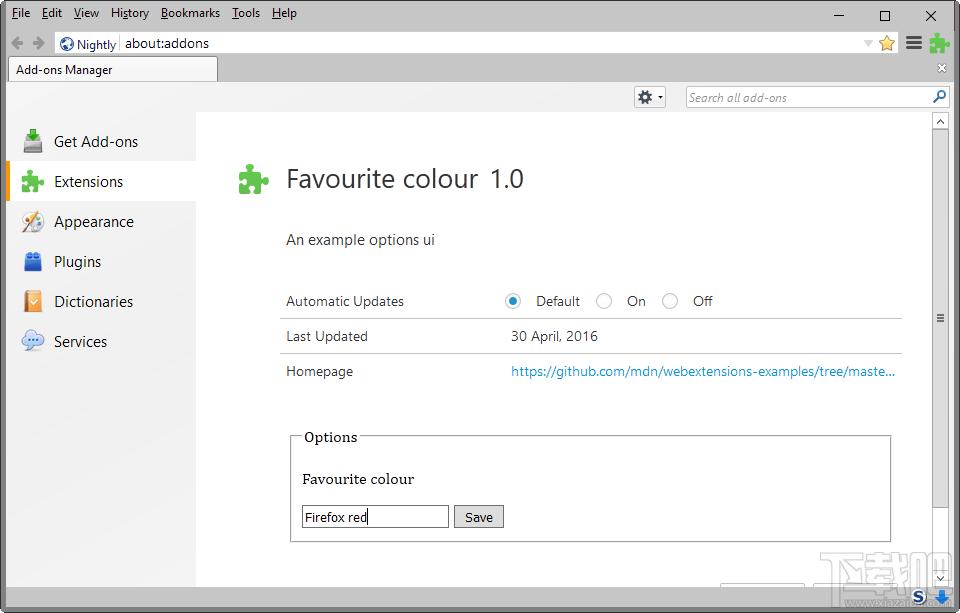Open the Edit menu
The width and height of the screenshot is (960, 613).
51,13
